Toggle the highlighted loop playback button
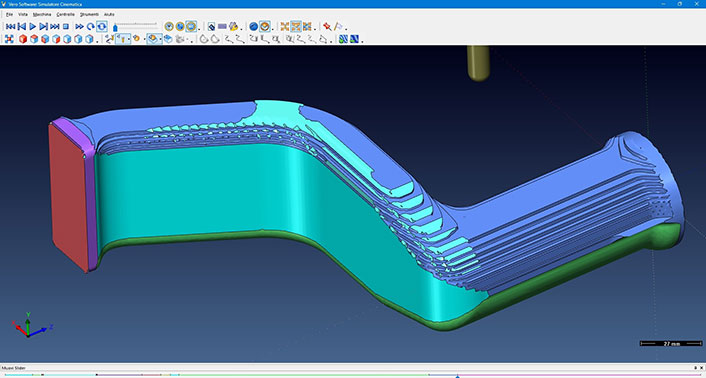The width and height of the screenshot is (706, 378). coord(102,27)
